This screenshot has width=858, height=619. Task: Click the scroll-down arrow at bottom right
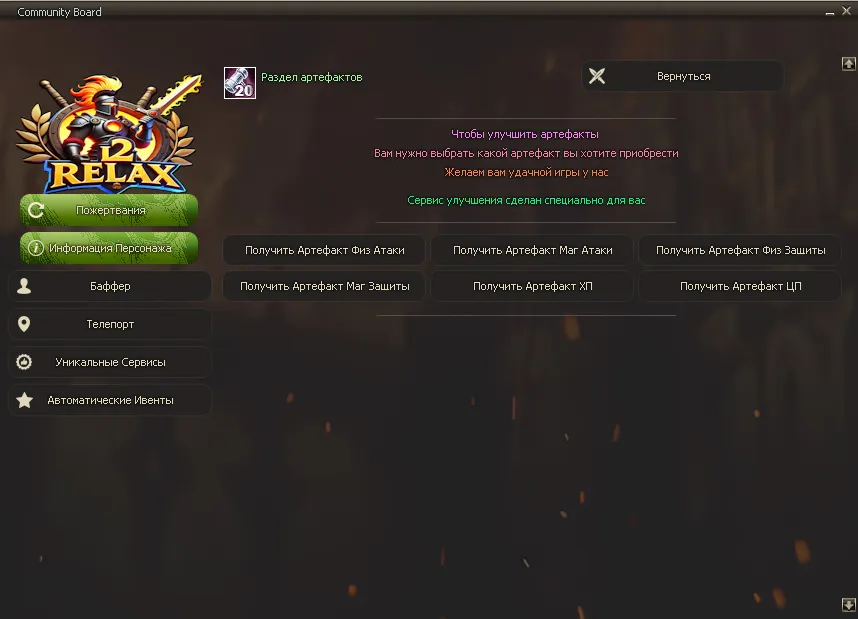point(849,604)
